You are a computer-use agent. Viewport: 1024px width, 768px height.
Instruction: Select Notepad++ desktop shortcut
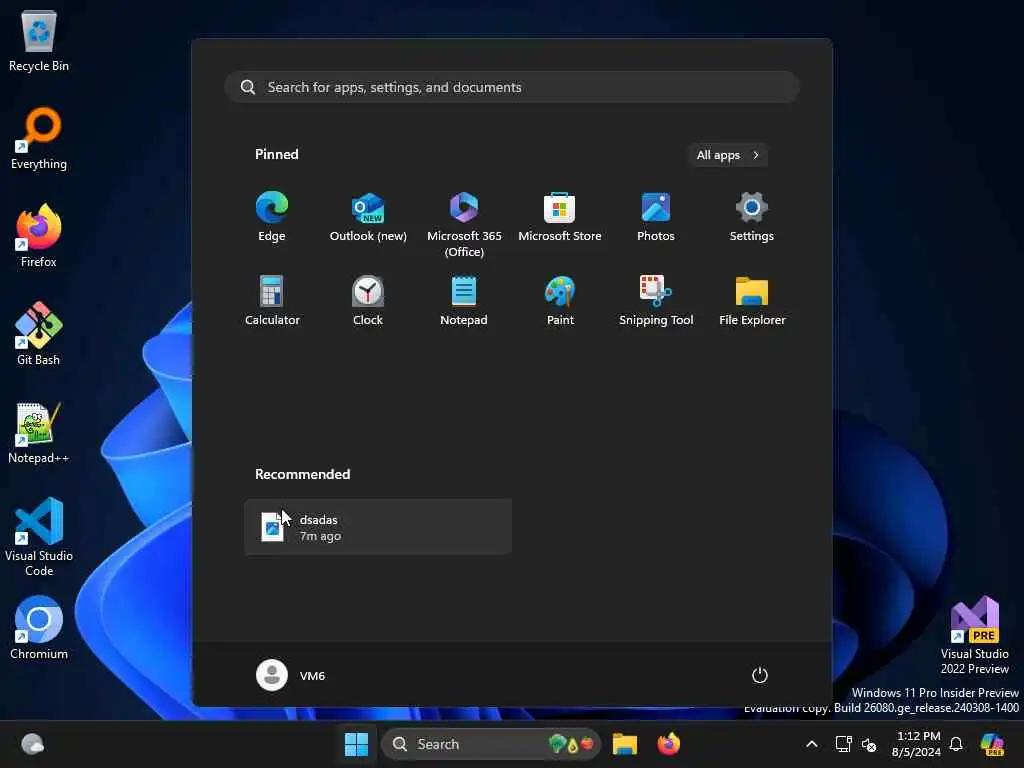pyautogui.click(x=39, y=433)
